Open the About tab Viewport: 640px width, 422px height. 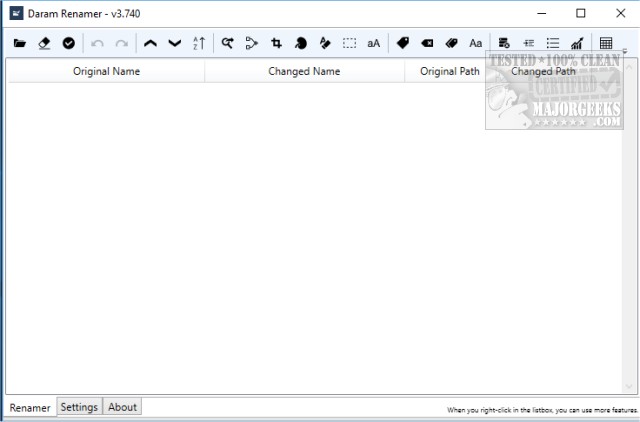(122, 407)
